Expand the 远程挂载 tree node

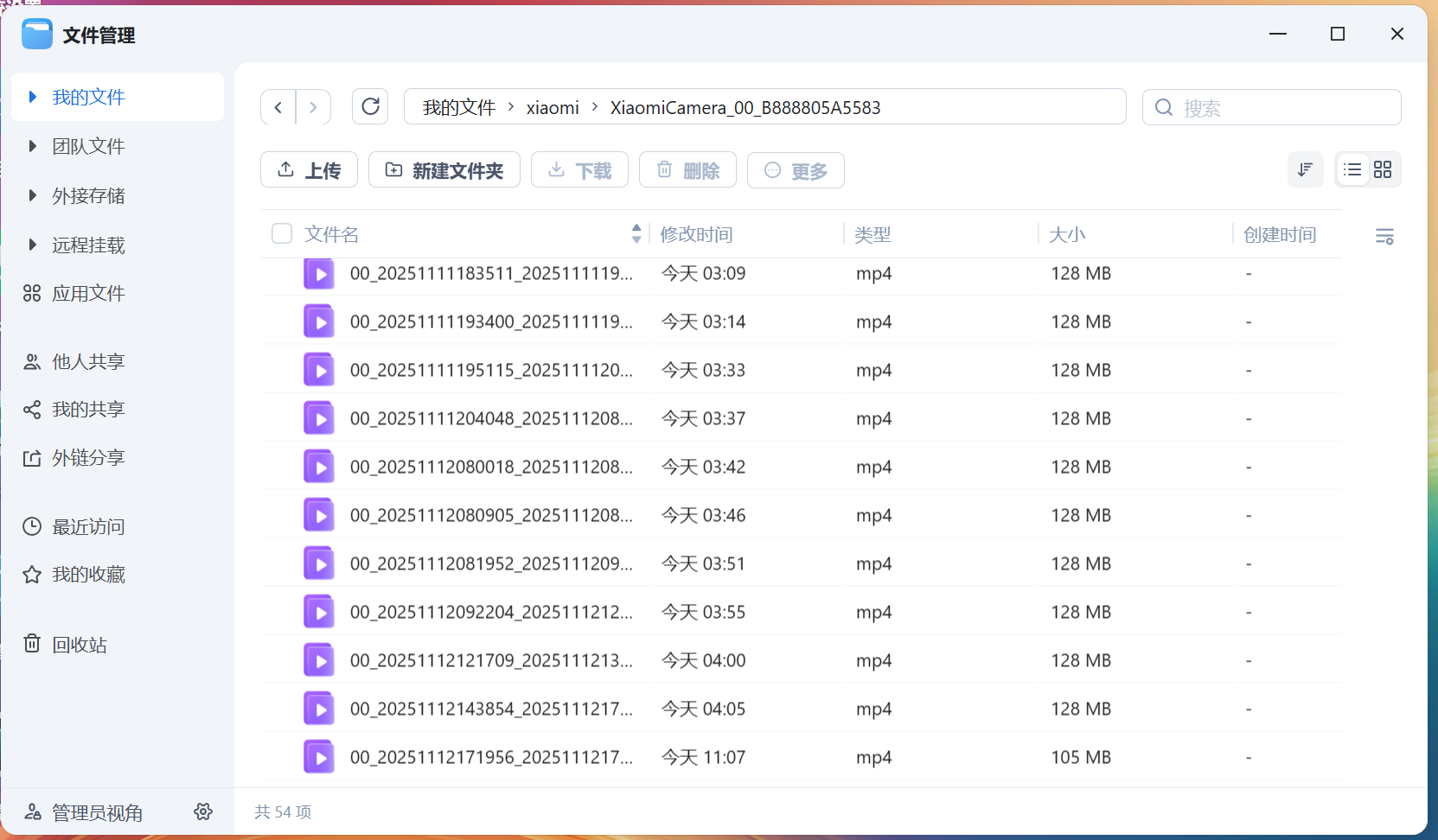pyautogui.click(x=33, y=245)
